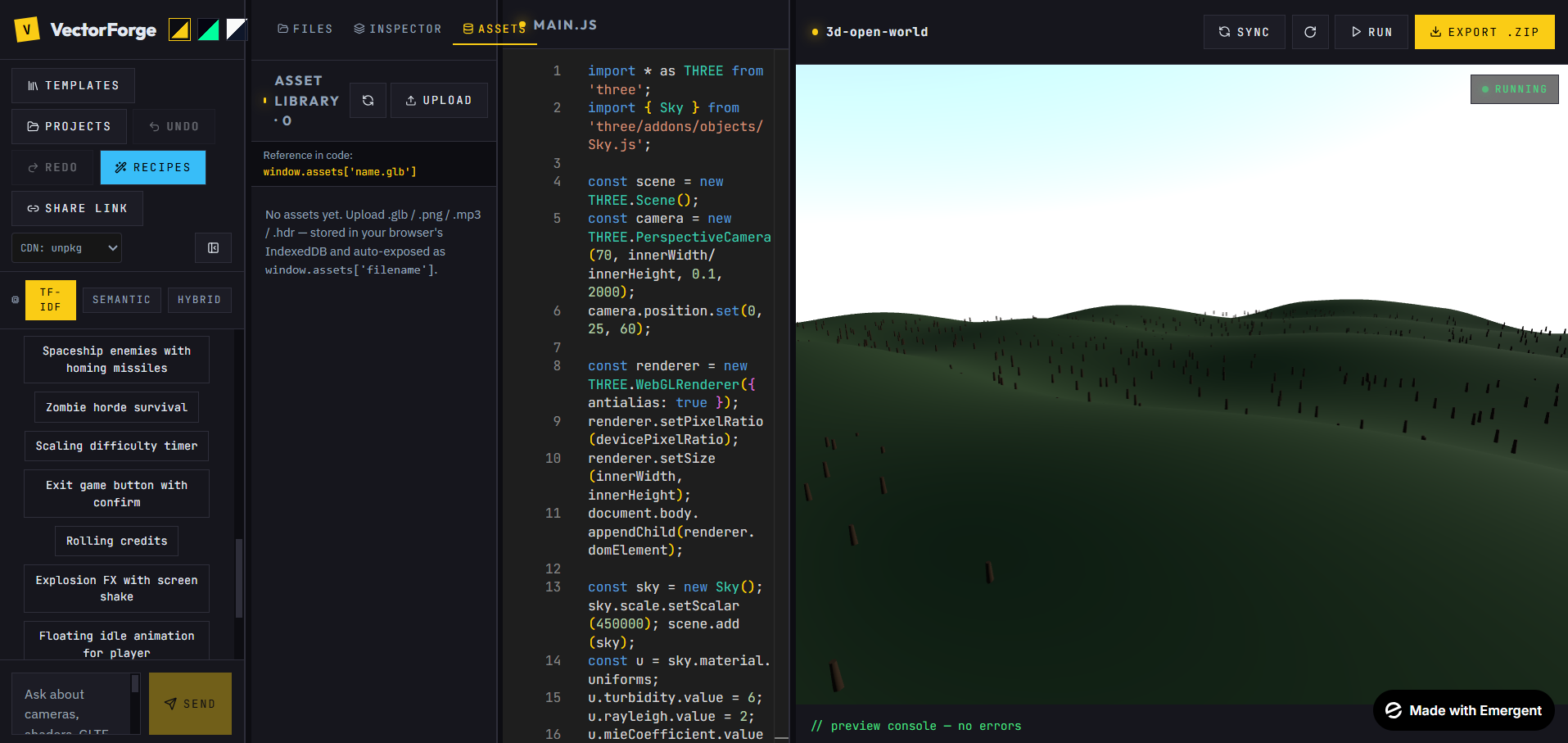Switch to the Files tab

tap(305, 29)
